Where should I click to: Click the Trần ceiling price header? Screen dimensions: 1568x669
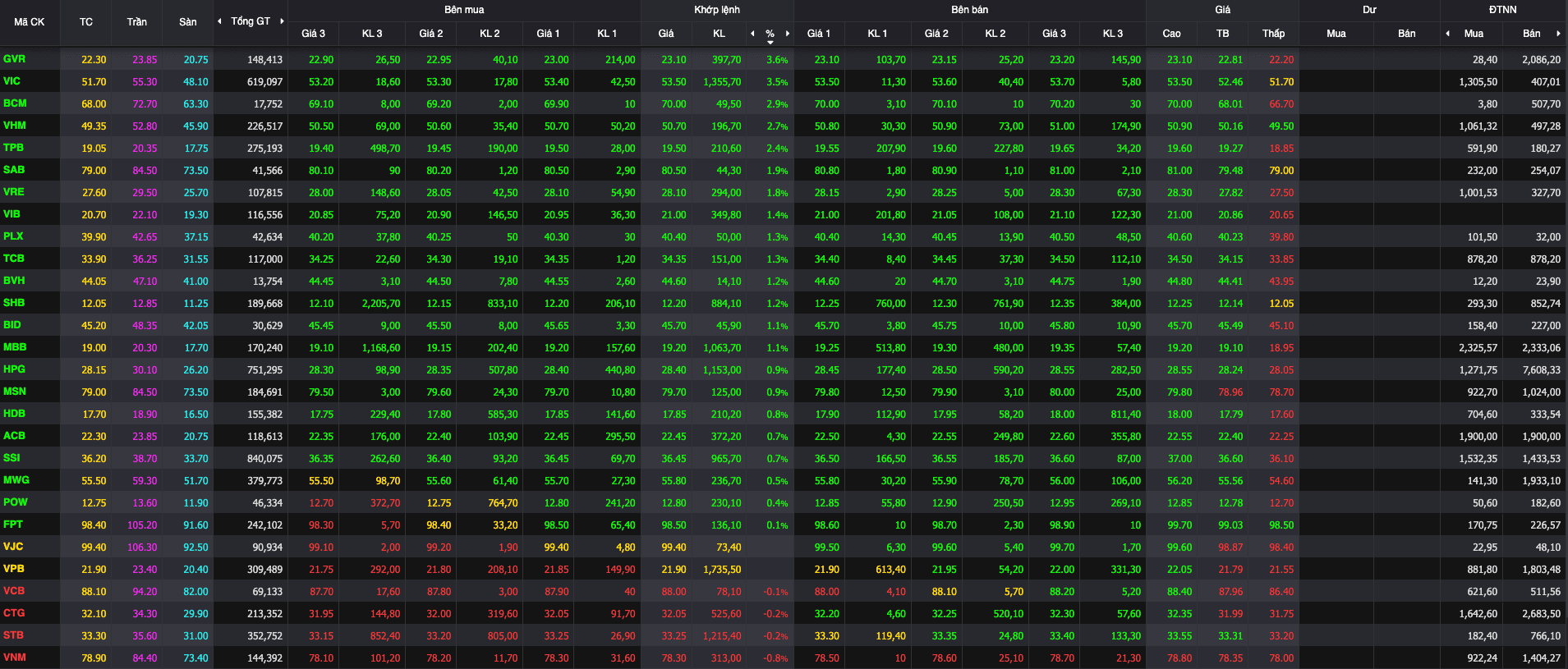coord(137,22)
